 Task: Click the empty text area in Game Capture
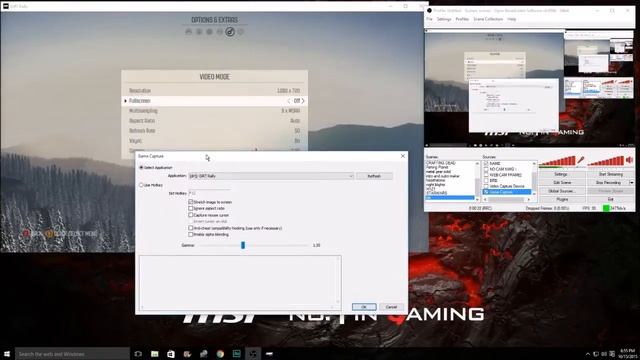240,282
